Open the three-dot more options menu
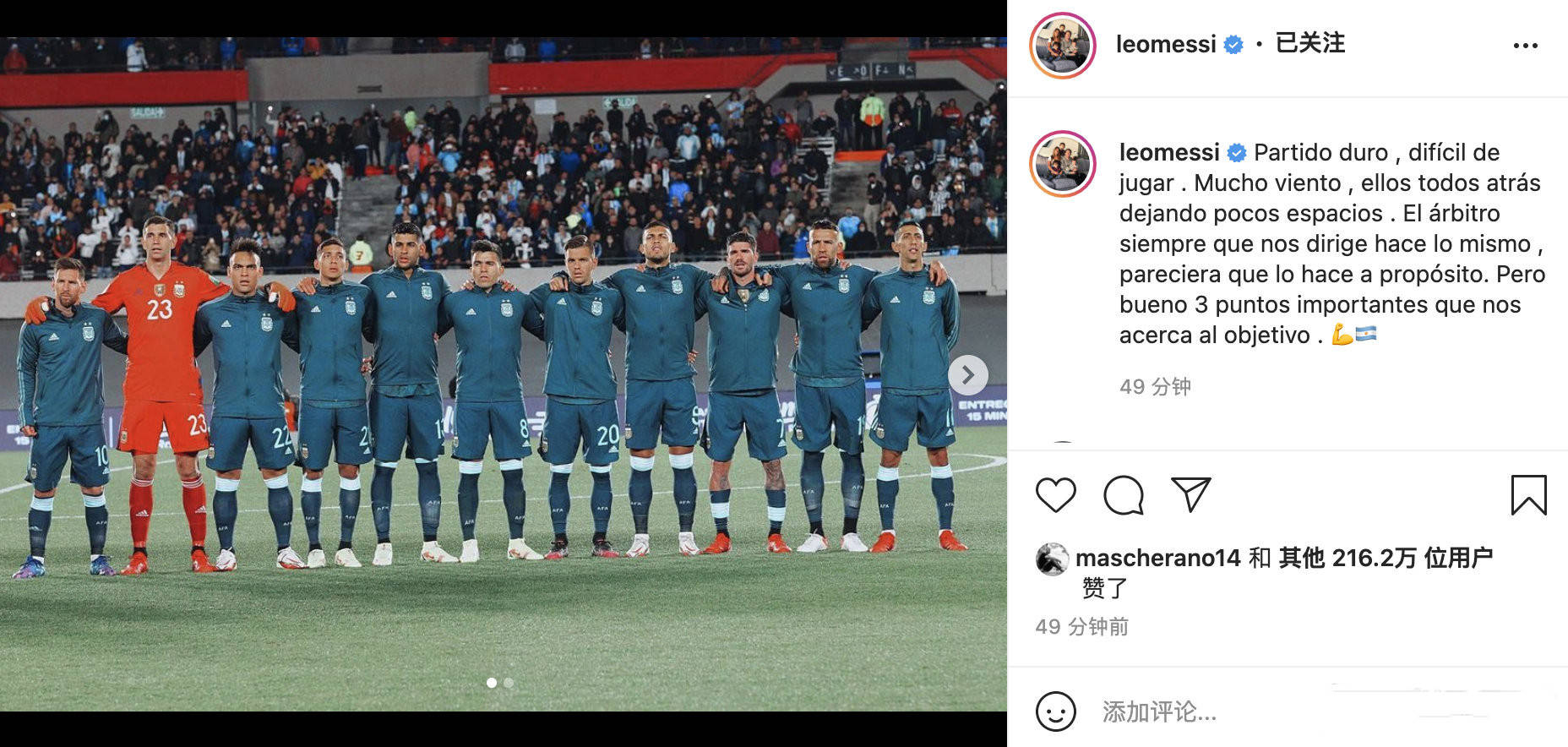1568x747 pixels. pyautogui.click(x=1525, y=46)
